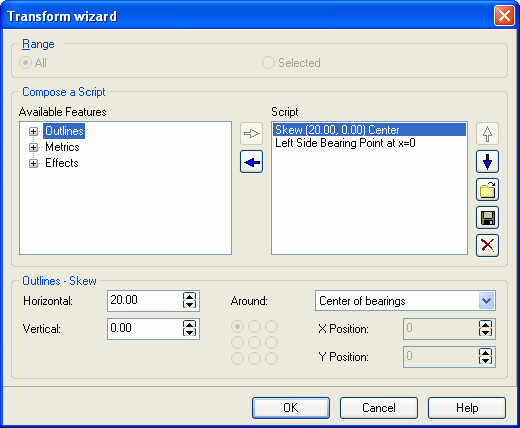Click the blue left arrow remove-feature button
Image resolution: width=520 pixels, height=428 pixels.
point(252,162)
